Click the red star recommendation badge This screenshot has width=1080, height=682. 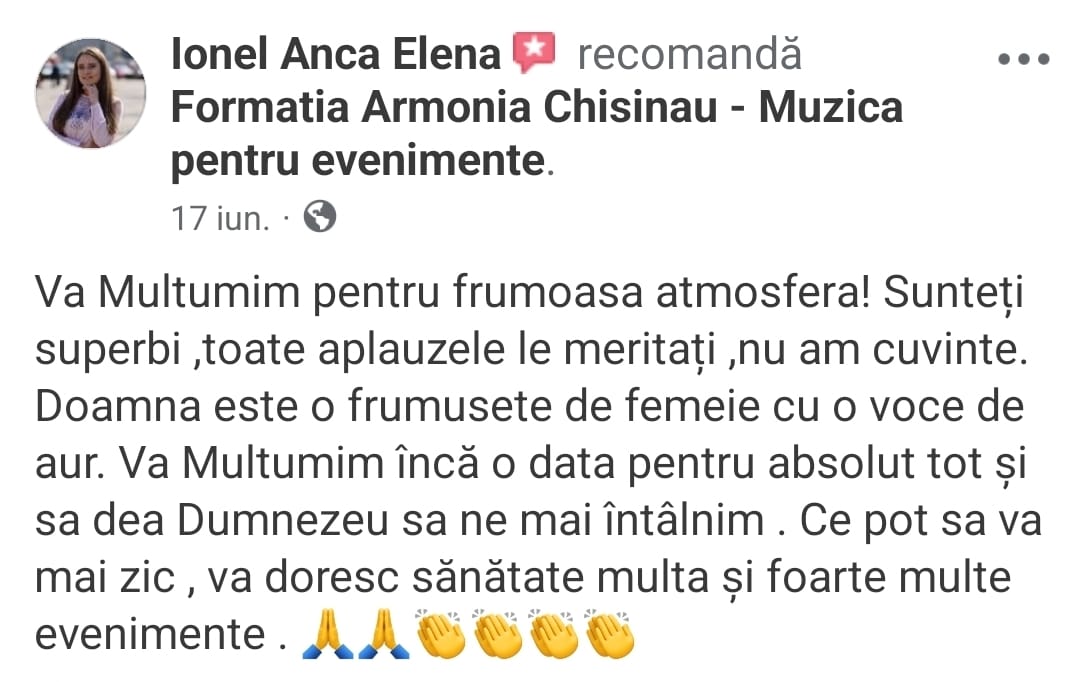tap(534, 53)
